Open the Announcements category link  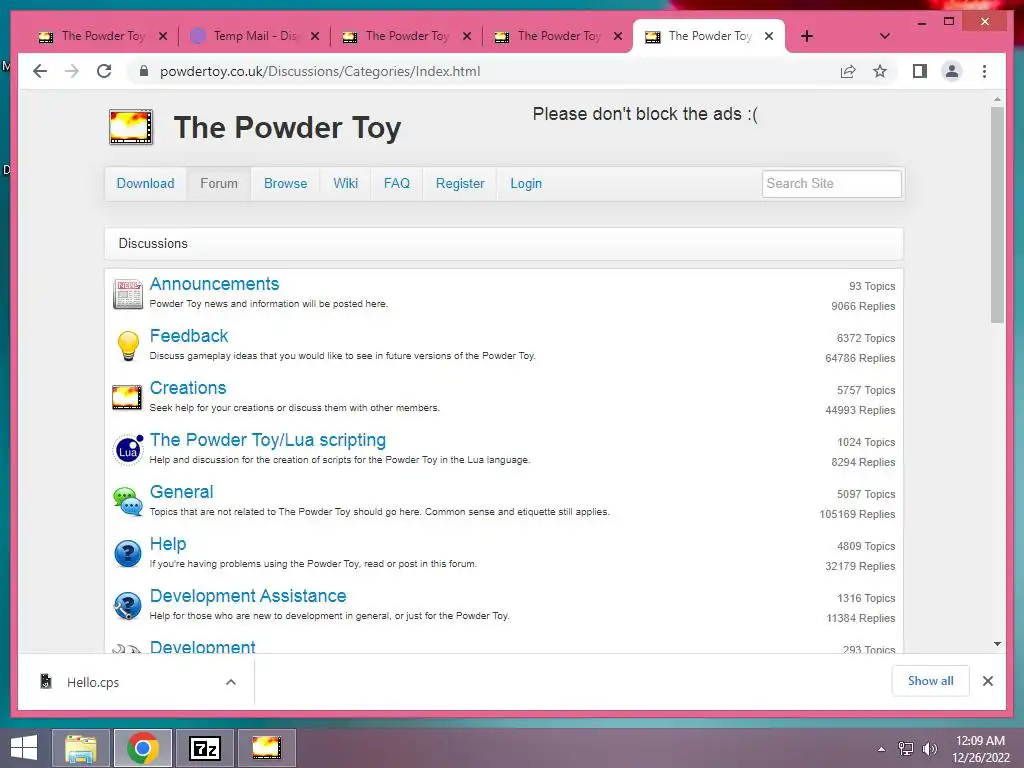tap(214, 284)
